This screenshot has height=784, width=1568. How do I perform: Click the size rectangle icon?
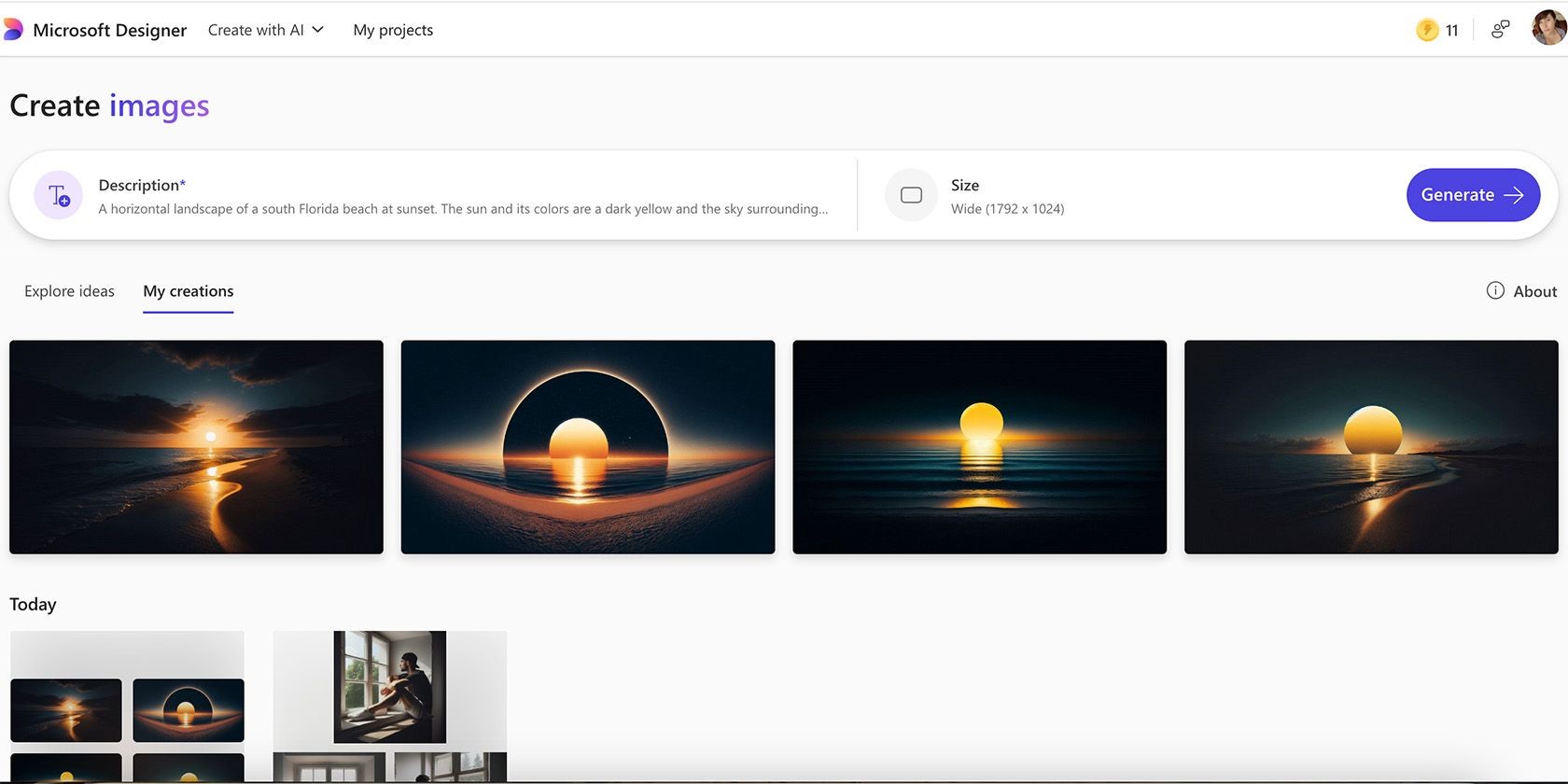(x=911, y=195)
